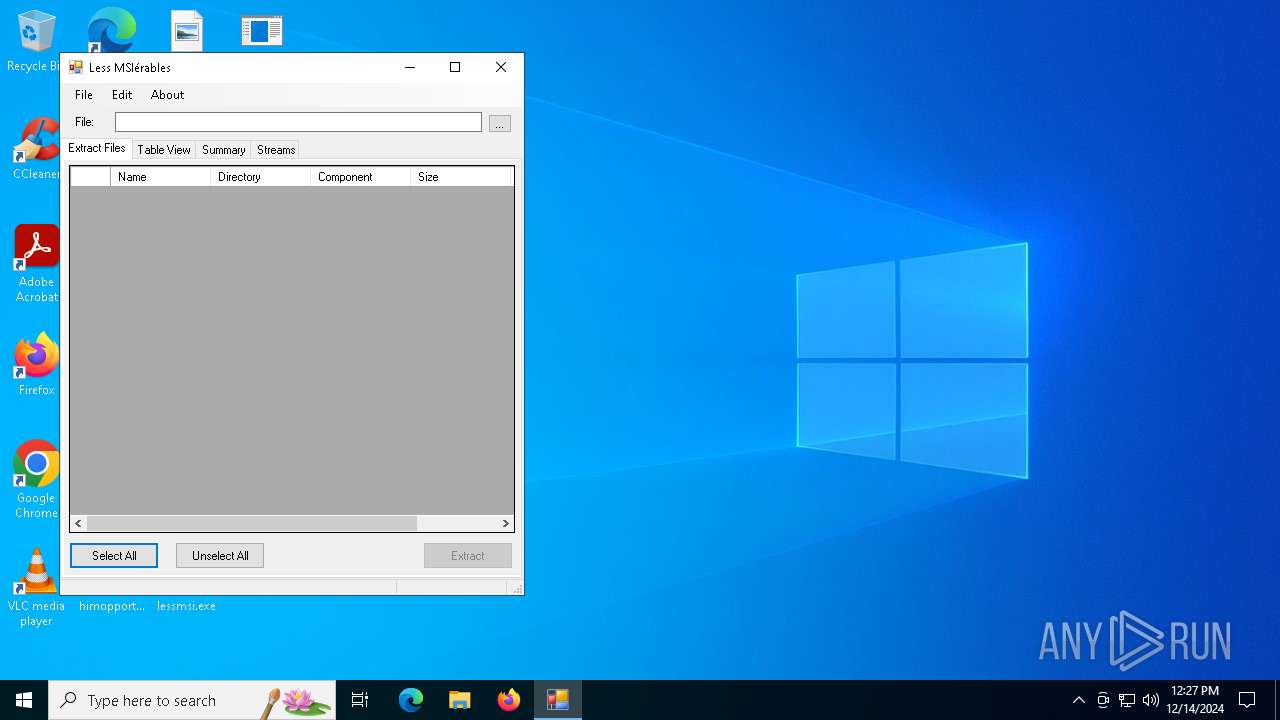
Task: Focus the File path input field
Action: click(298, 122)
